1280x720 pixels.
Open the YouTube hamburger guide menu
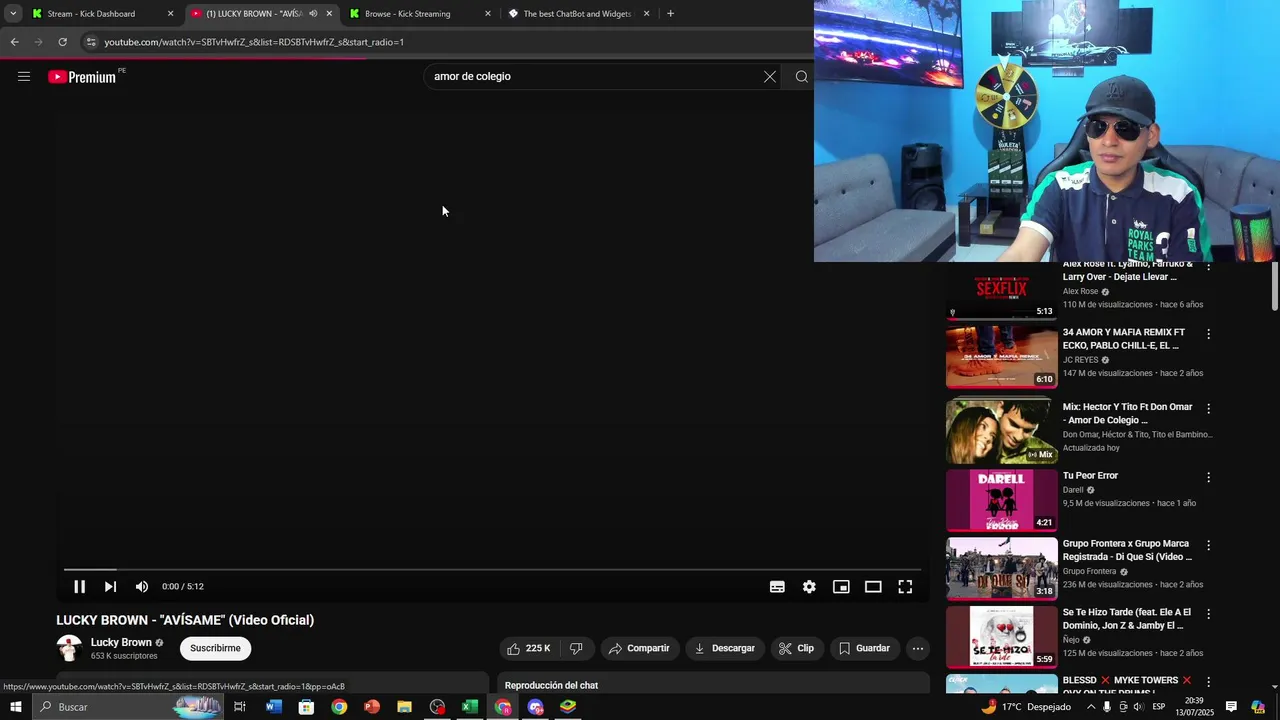(24, 77)
